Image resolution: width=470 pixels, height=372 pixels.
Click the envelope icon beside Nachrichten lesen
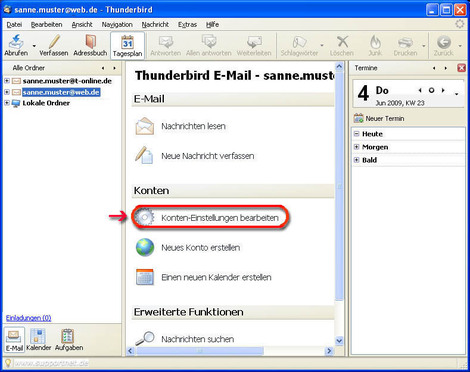click(145, 126)
